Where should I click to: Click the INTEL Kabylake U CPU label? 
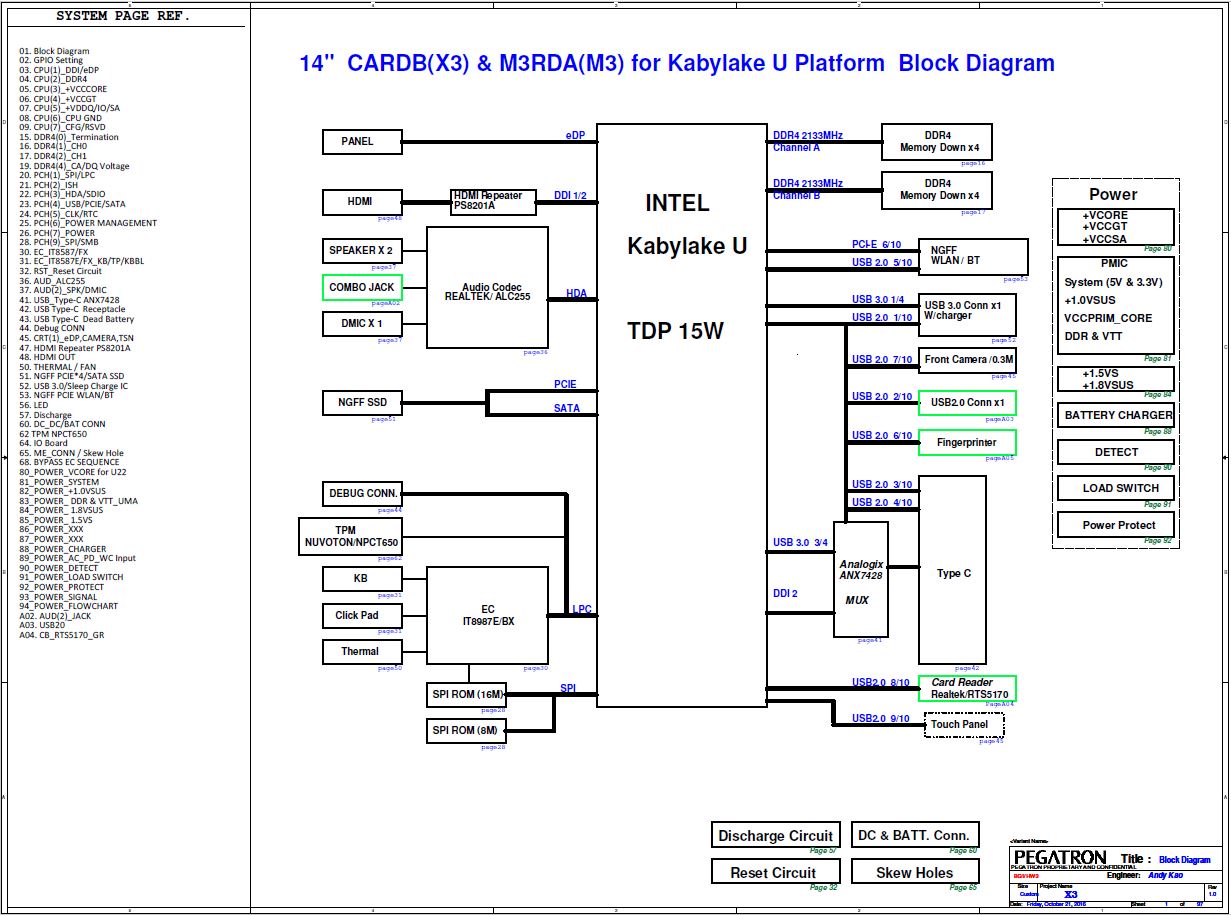coord(687,225)
